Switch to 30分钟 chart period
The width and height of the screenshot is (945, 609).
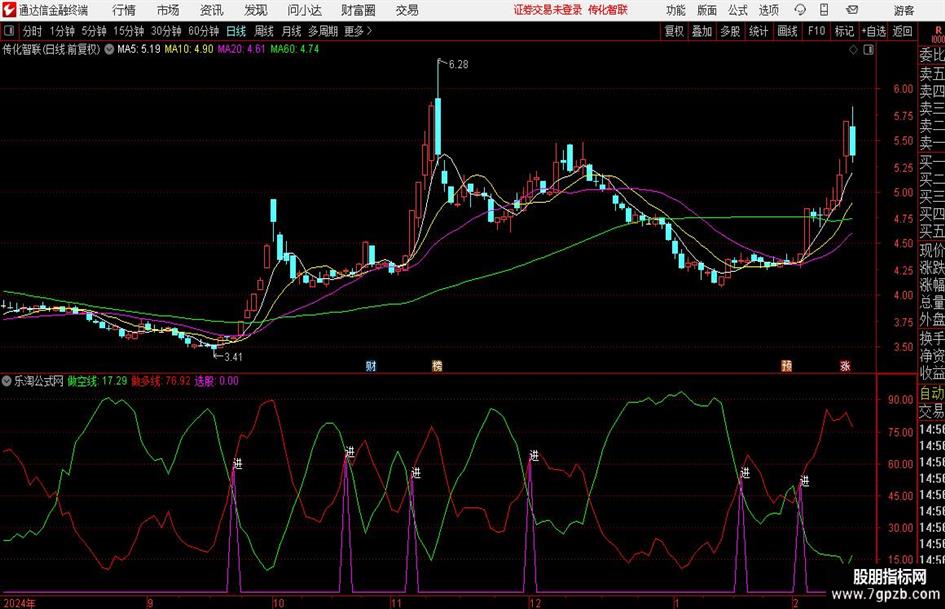click(x=166, y=31)
